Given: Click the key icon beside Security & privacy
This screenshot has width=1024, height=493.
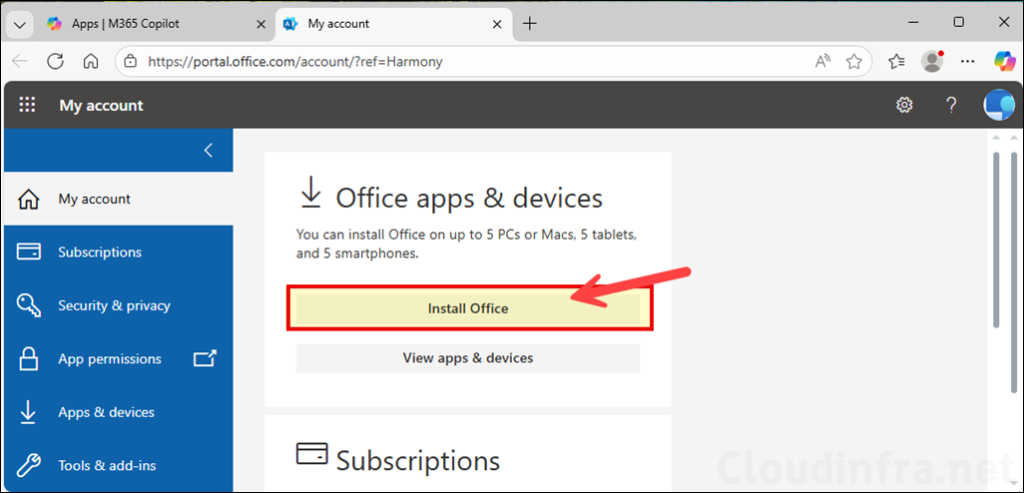Looking at the screenshot, I should pyautogui.click(x=29, y=306).
